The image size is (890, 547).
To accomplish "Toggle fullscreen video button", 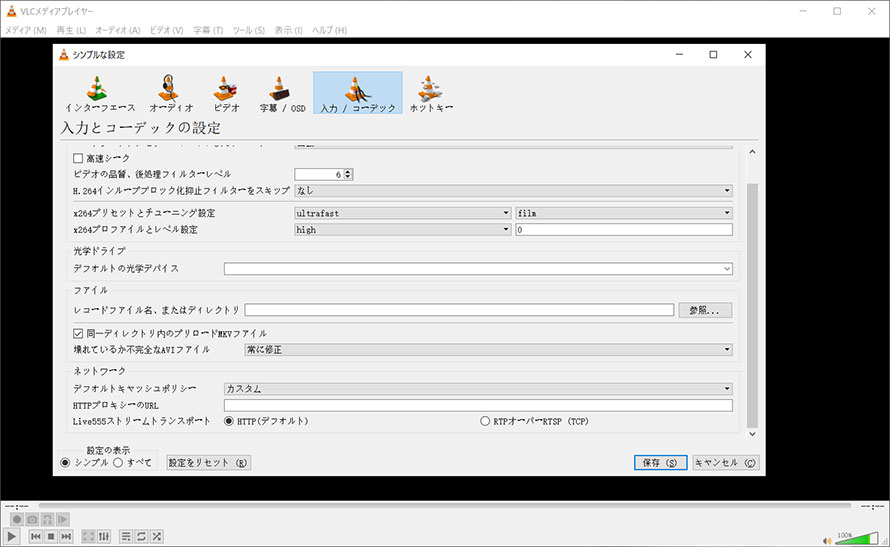I will coord(89,536).
